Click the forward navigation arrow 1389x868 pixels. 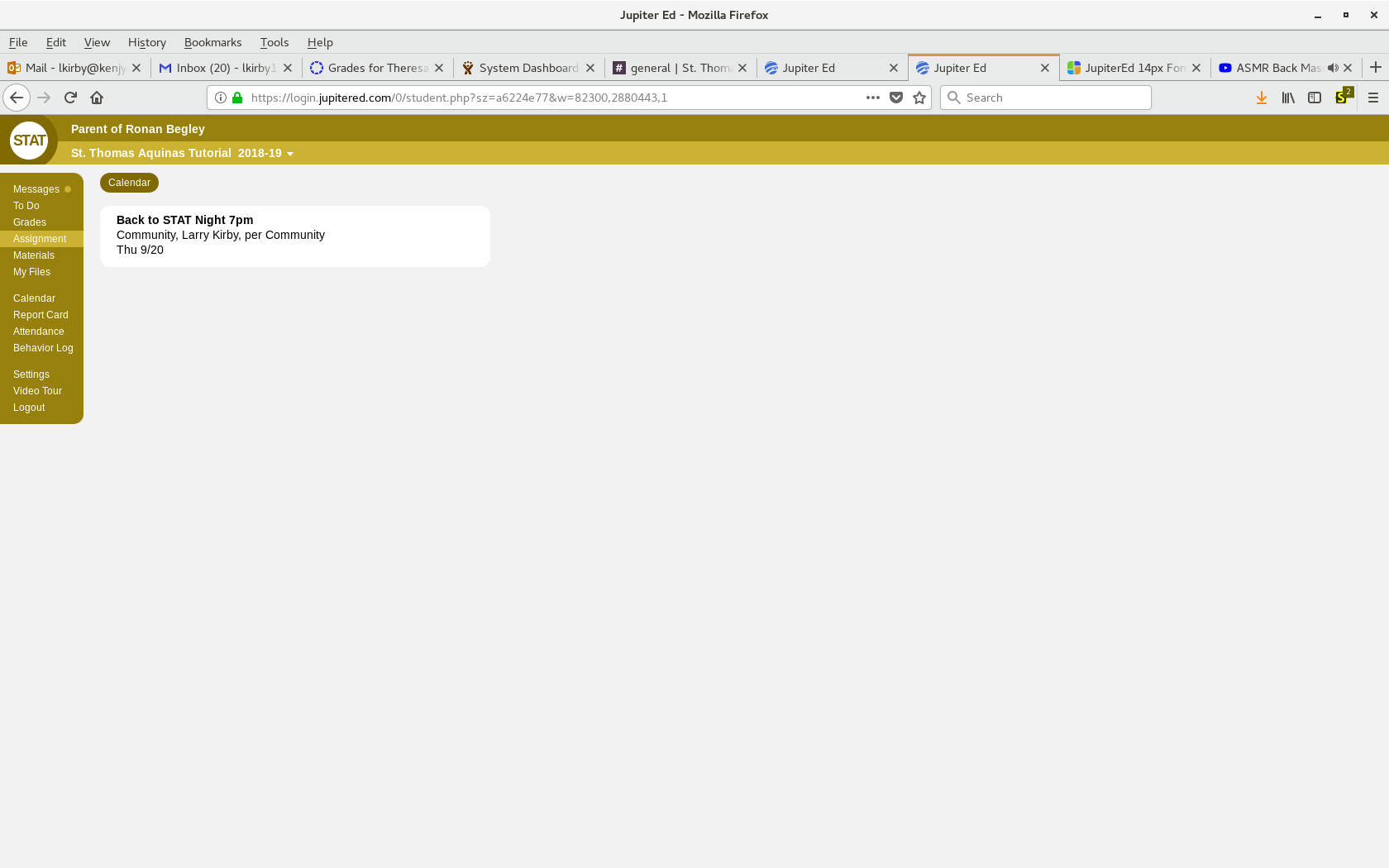click(x=44, y=98)
